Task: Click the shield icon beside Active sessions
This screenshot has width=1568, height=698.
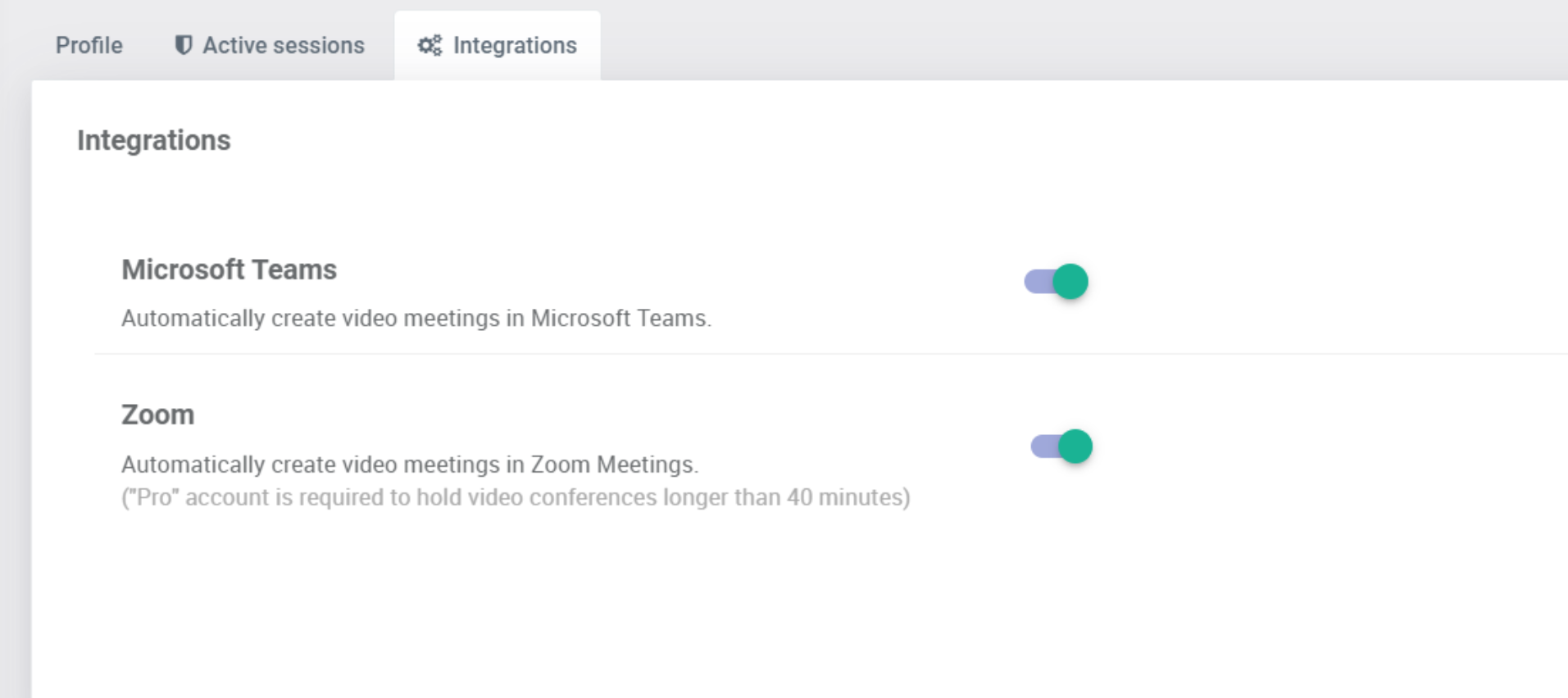Action: click(184, 45)
